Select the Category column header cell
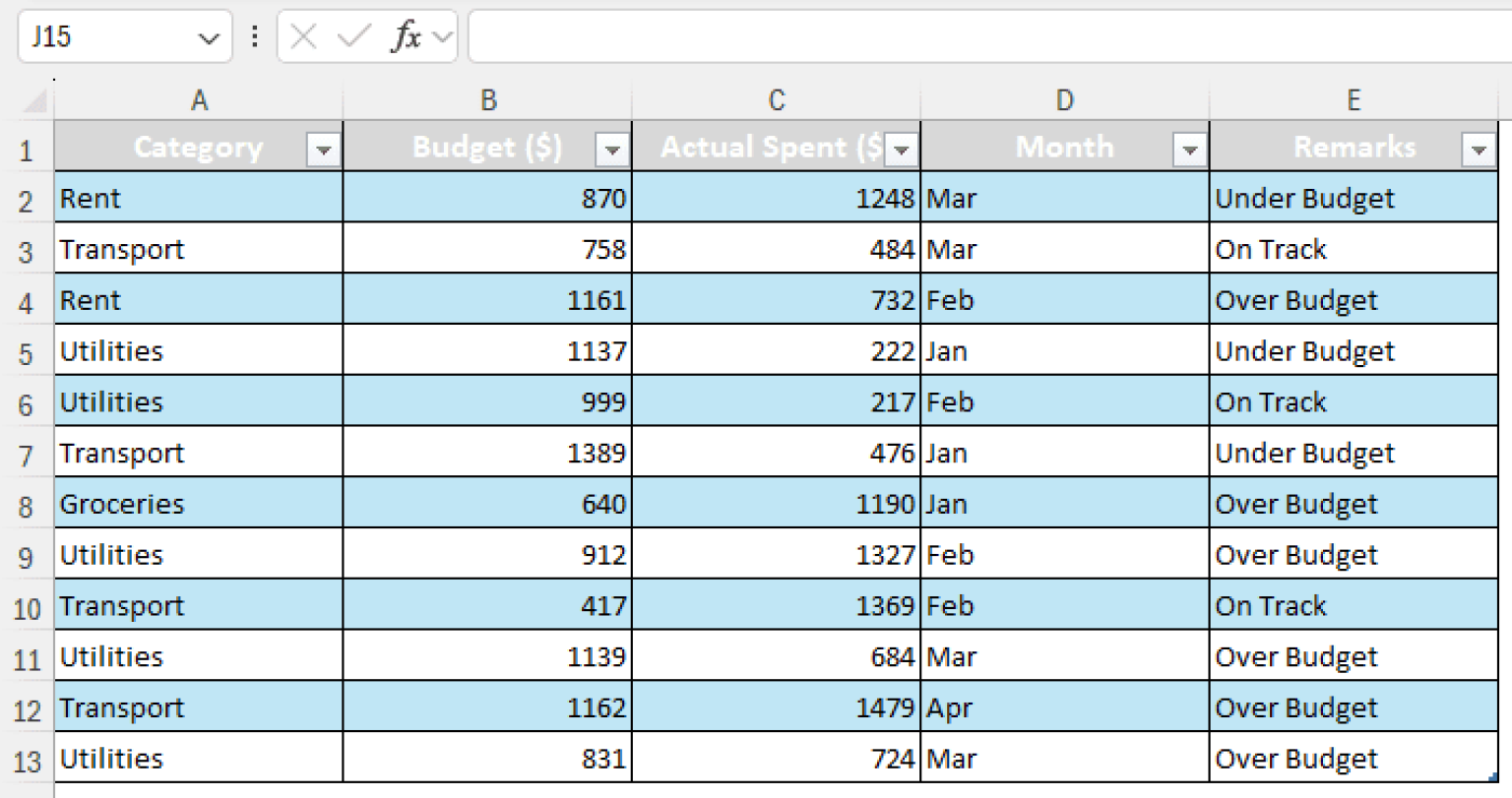The width and height of the screenshot is (1512, 798). (198, 148)
